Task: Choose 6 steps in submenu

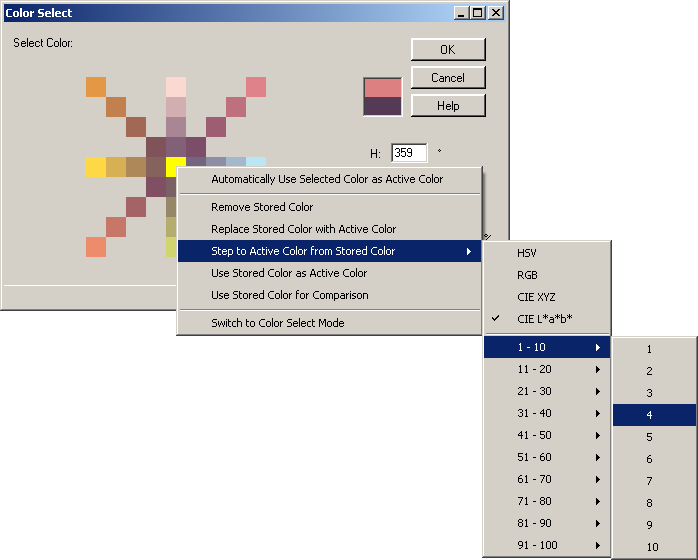Action: 654,459
